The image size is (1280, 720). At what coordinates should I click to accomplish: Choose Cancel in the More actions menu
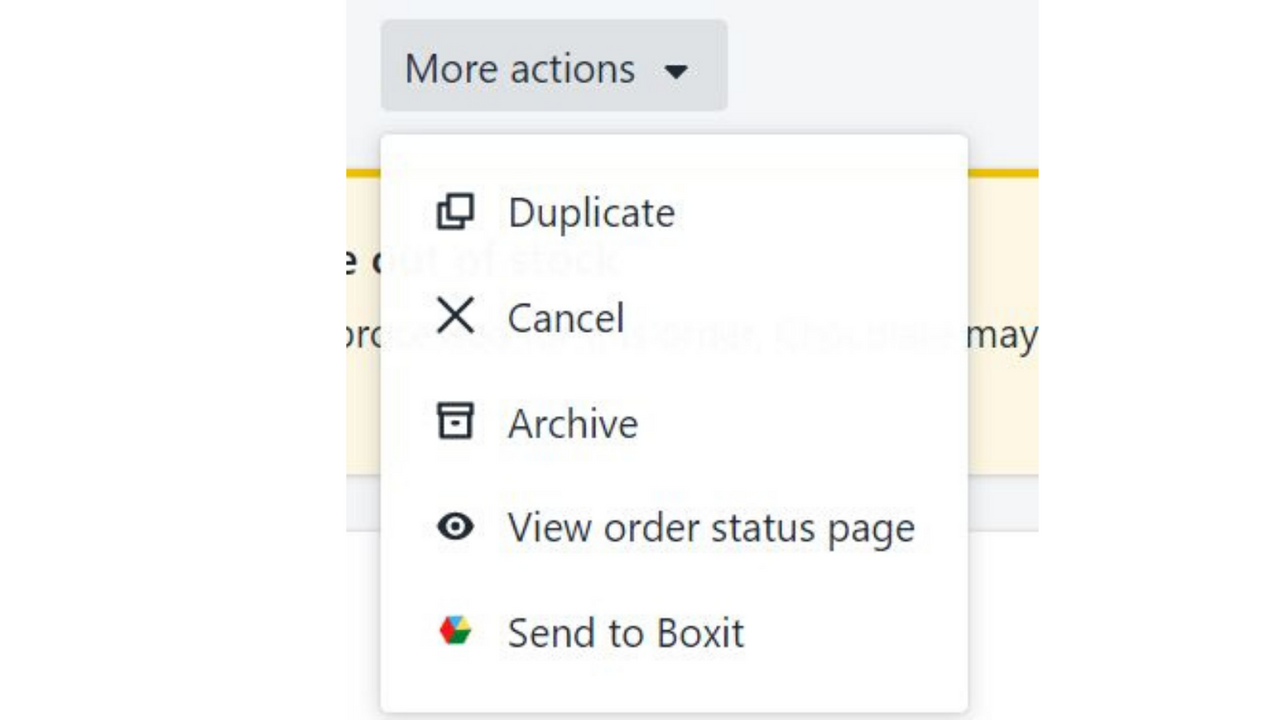tap(566, 317)
